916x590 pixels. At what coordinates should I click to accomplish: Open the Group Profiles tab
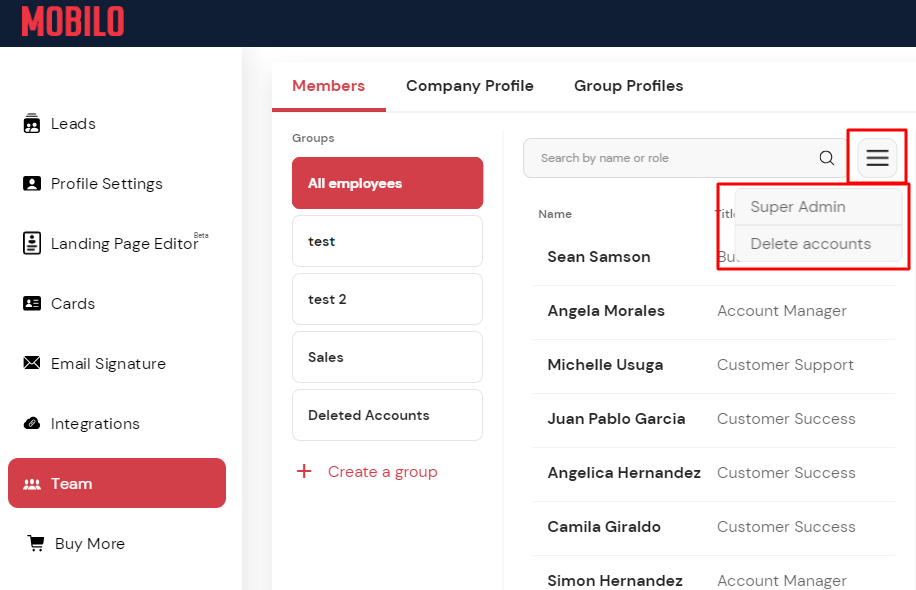(629, 86)
